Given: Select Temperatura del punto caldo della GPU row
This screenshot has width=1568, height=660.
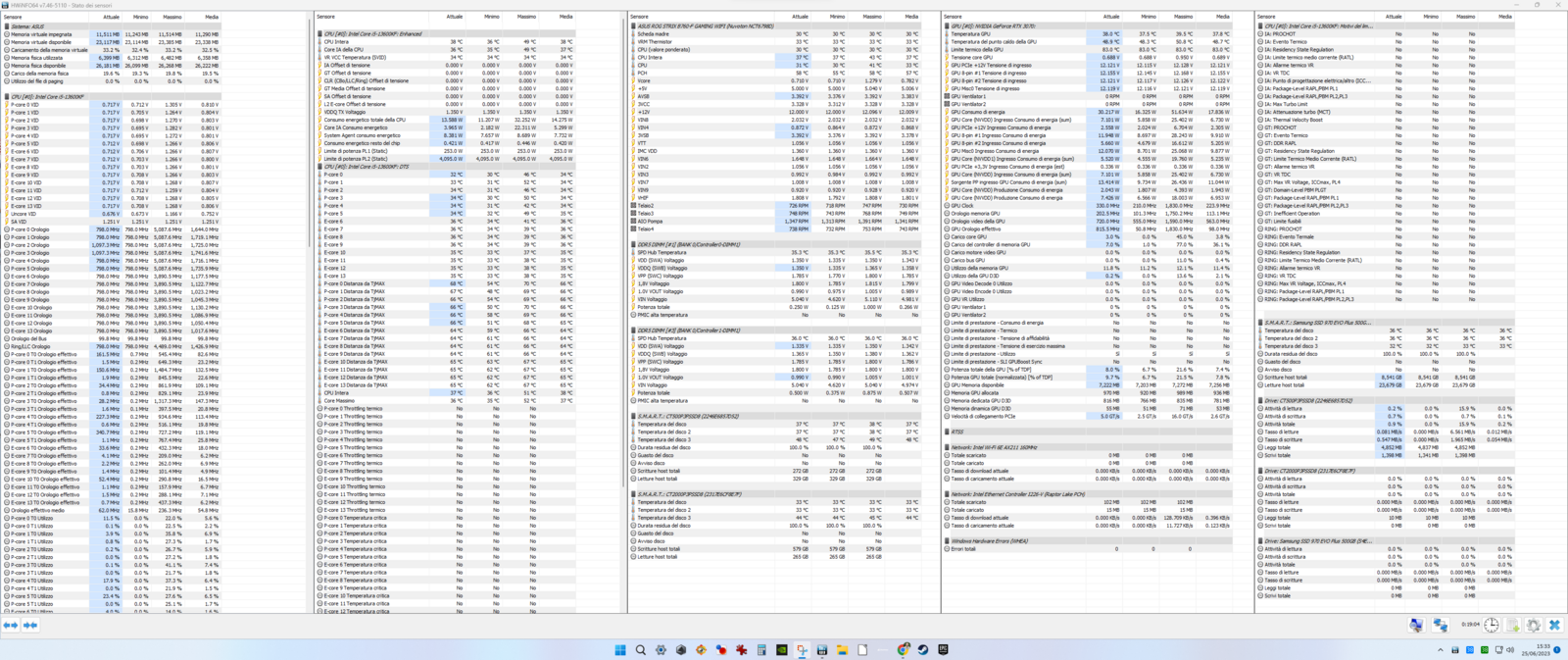Looking at the screenshot, I should point(1088,42).
